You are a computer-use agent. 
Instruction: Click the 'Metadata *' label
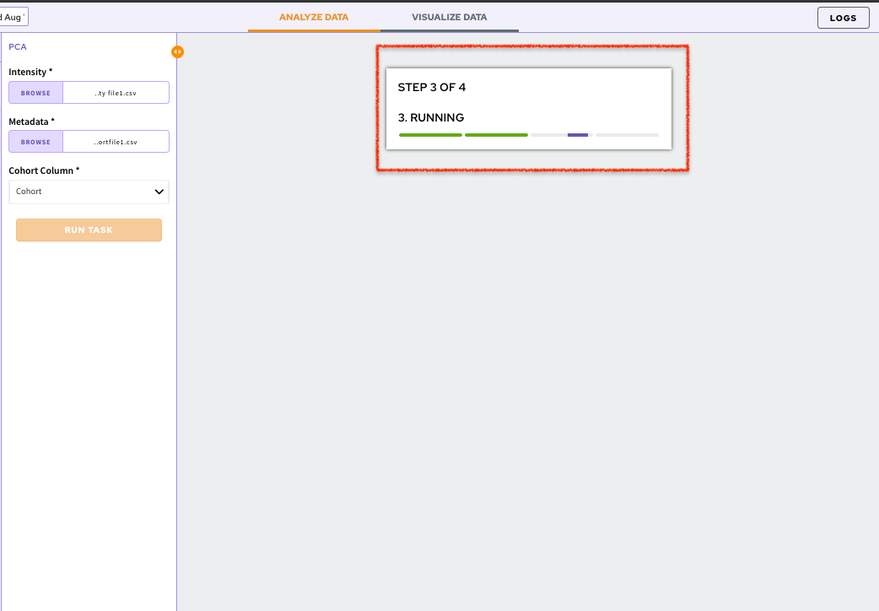click(x=31, y=122)
